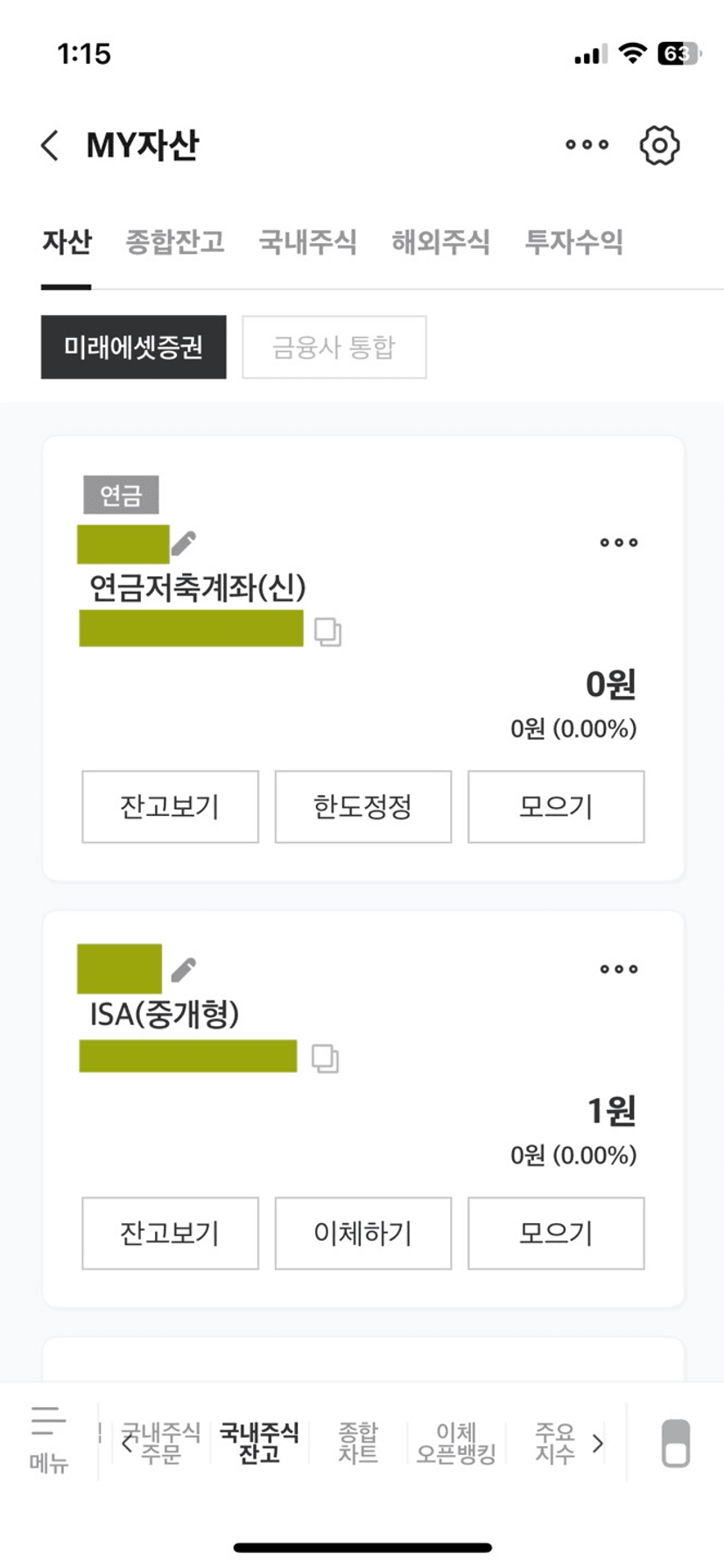Edit the ISA account nickname with the pencil icon

point(184,970)
